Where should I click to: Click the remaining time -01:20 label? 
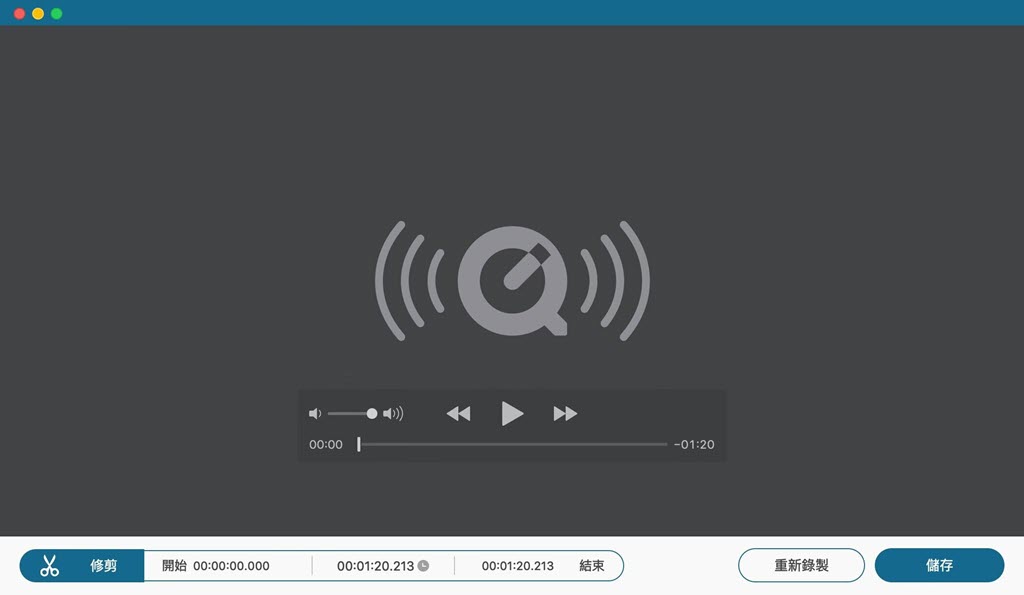tap(694, 444)
